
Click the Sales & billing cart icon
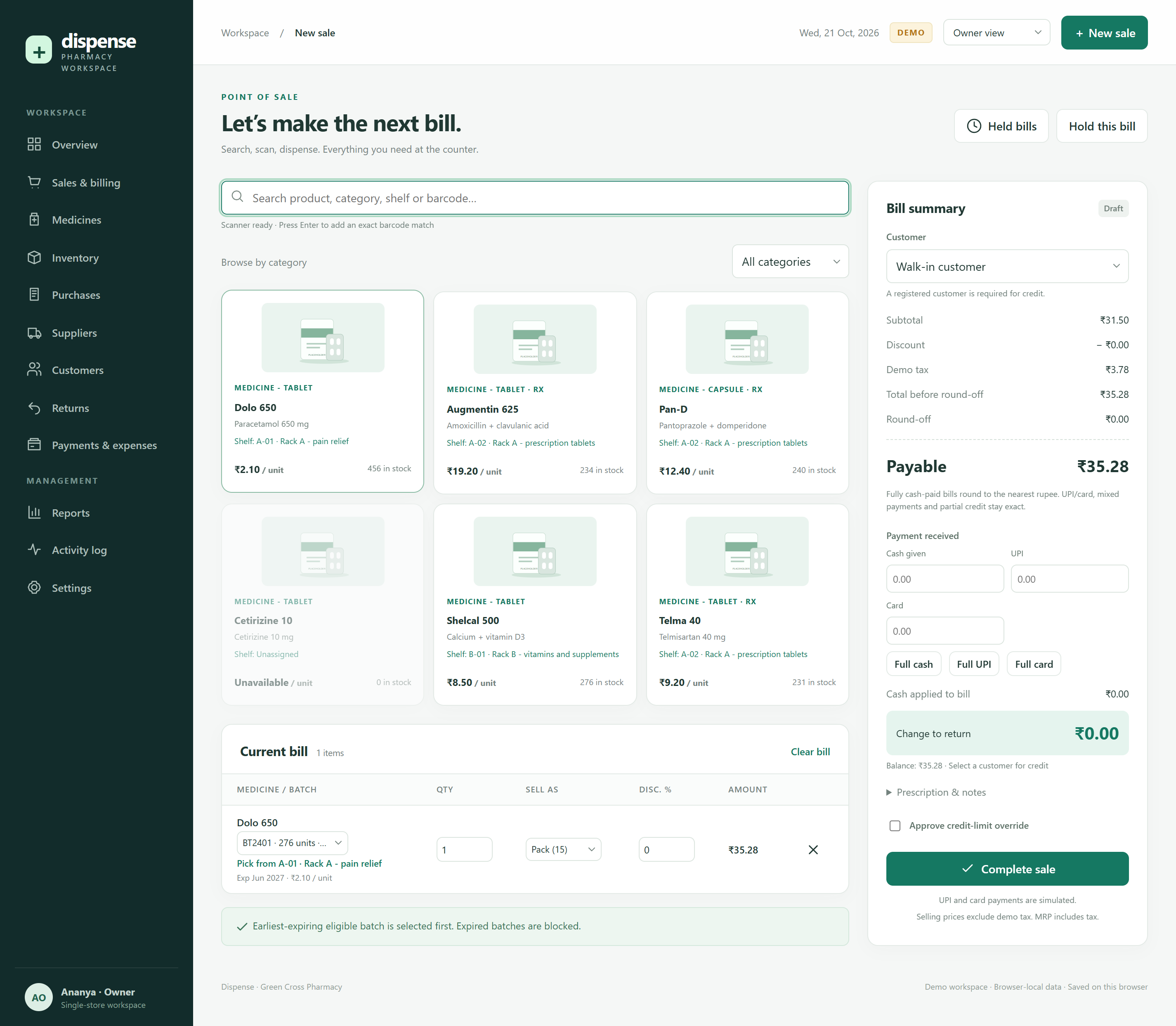click(x=34, y=182)
